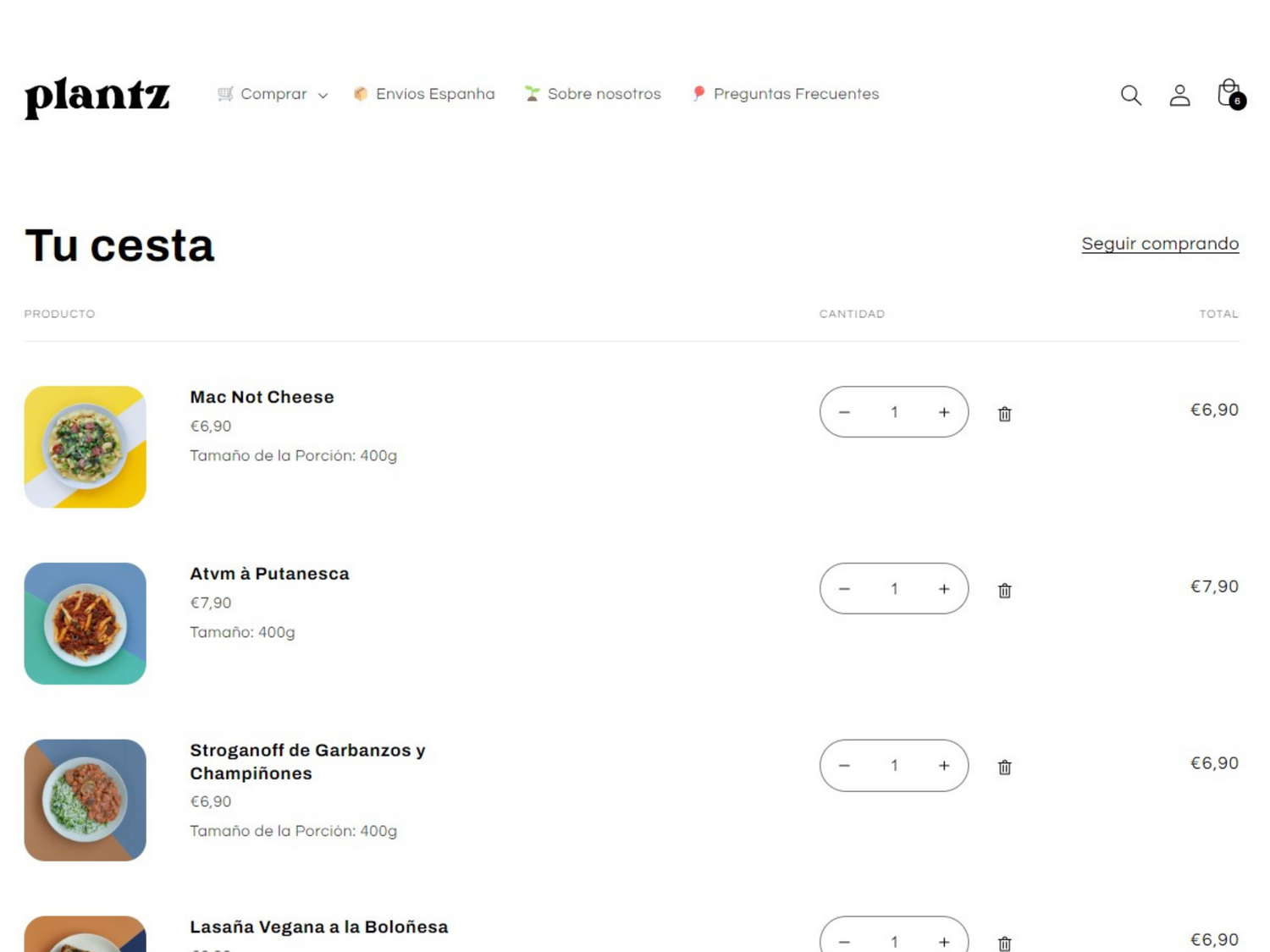Expand the Comprar dropdown menu
The height and width of the screenshot is (952, 1270).
pyautogui.click(x=273, y=94)
